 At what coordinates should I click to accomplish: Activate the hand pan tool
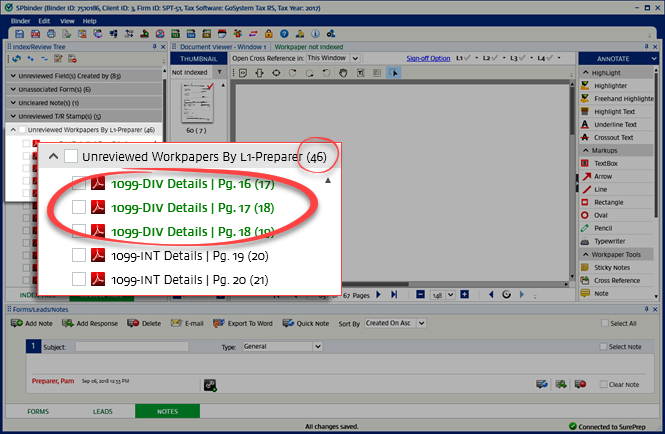pyautogui.click(x=343, y=73)
